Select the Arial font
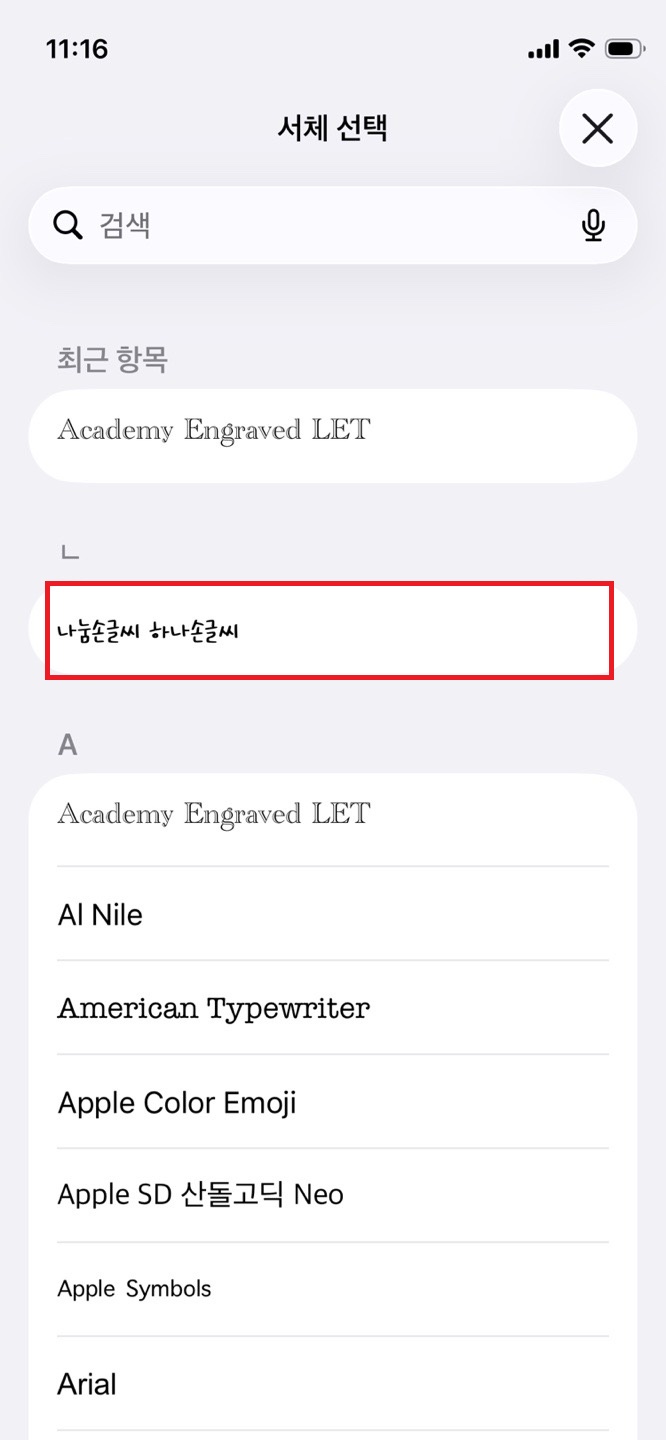This screenshot has width=666, height=1440. (x=333, y=1384)
